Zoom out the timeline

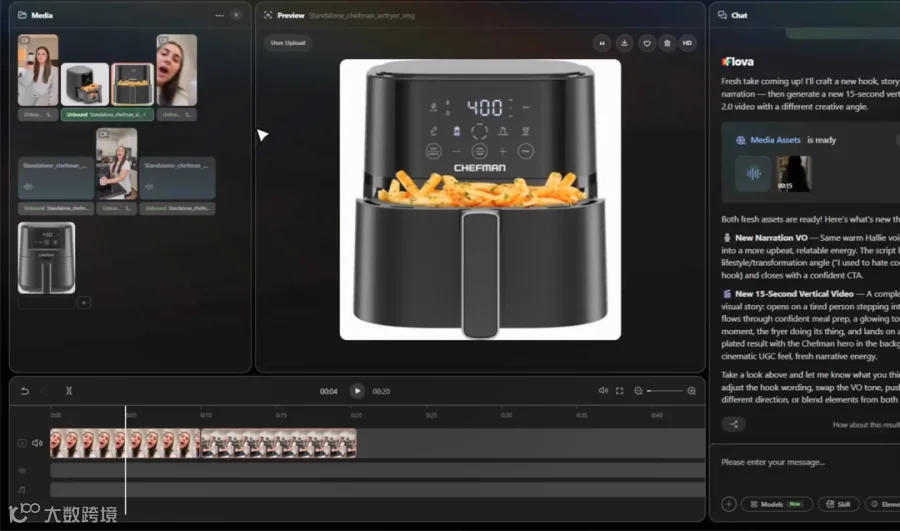(638, 391)
